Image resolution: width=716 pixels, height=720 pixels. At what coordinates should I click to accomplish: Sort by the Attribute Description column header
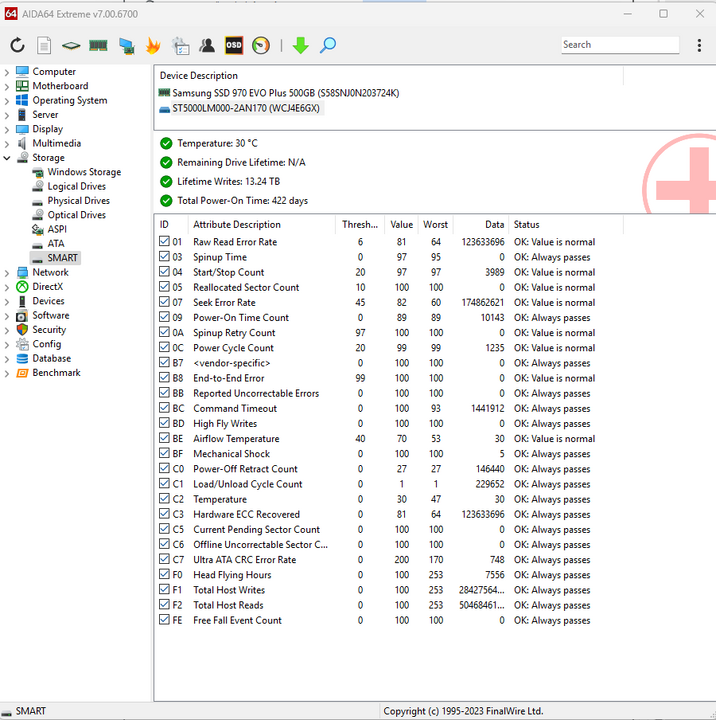point(237,225)
